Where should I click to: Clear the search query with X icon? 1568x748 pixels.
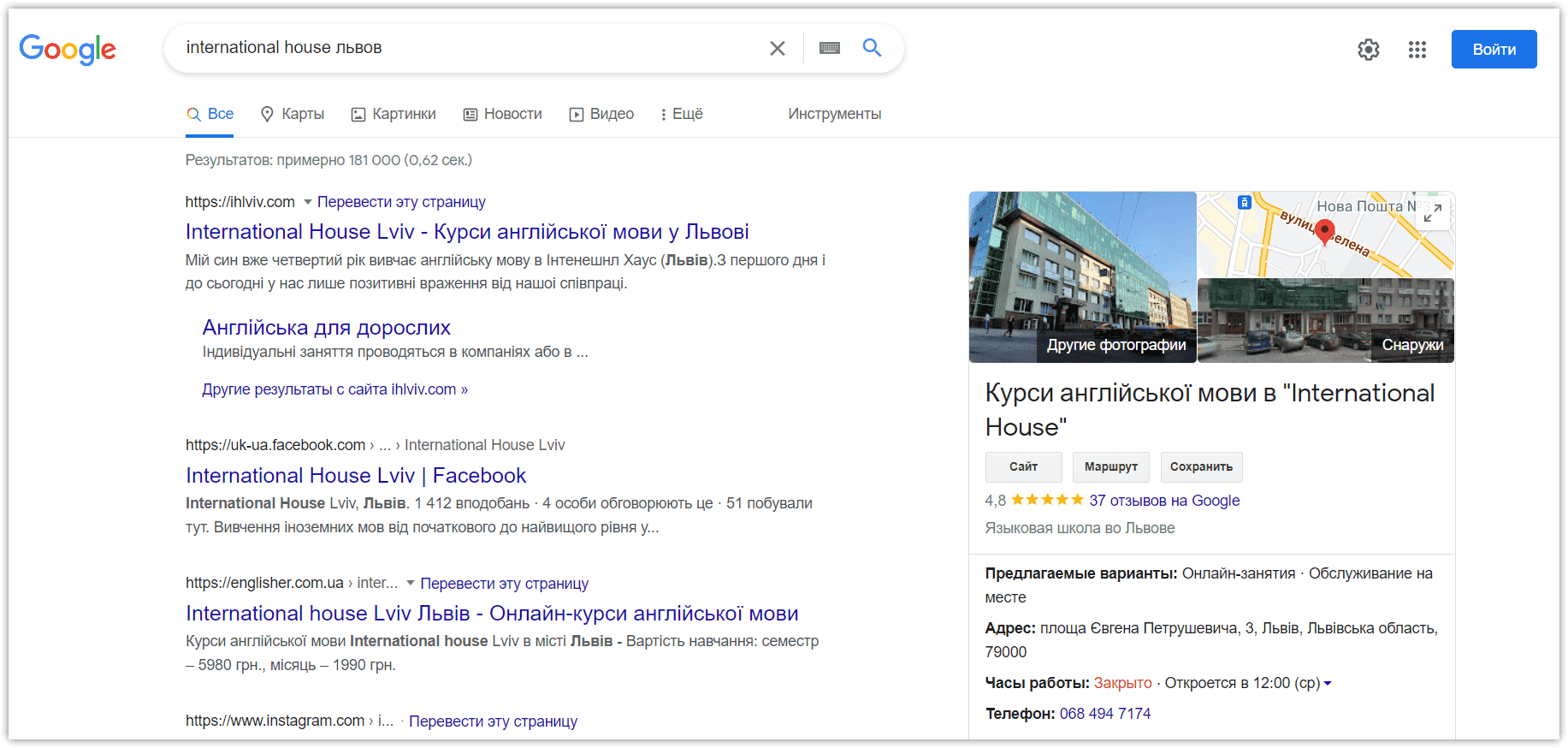777,49
